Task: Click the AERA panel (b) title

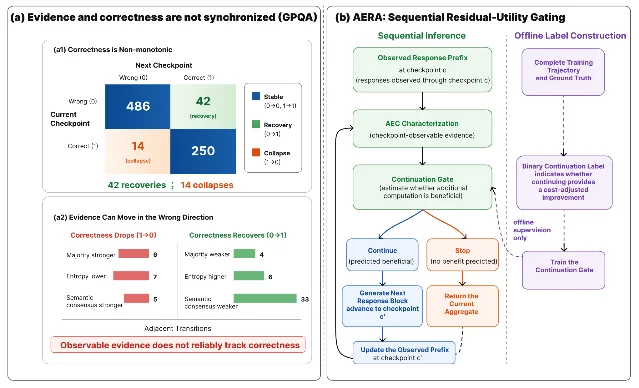Action: (450, 18)
